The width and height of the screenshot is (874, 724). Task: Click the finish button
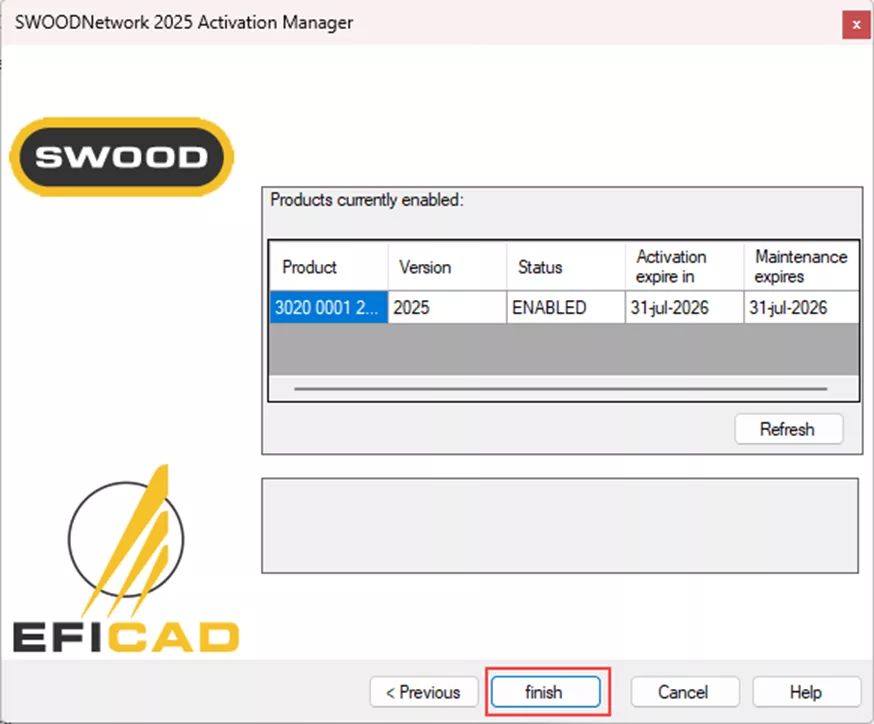[545, 692]
